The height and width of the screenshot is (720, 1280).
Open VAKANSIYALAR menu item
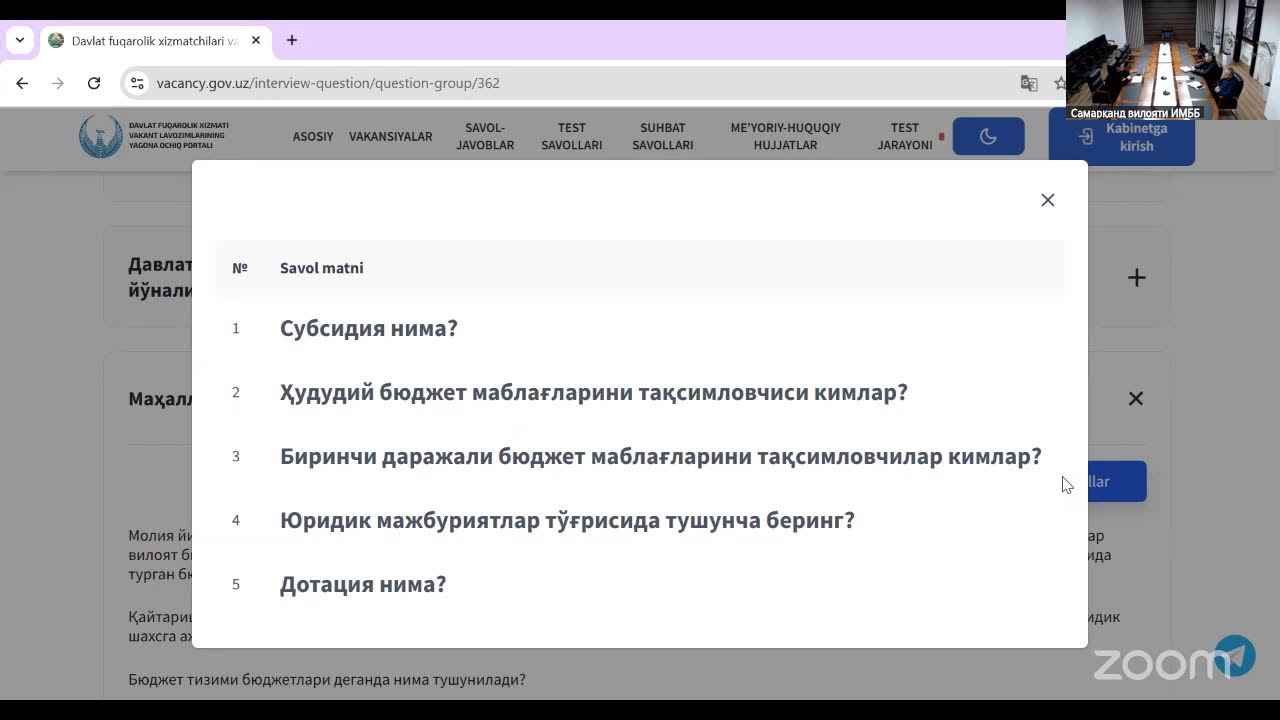391,137
